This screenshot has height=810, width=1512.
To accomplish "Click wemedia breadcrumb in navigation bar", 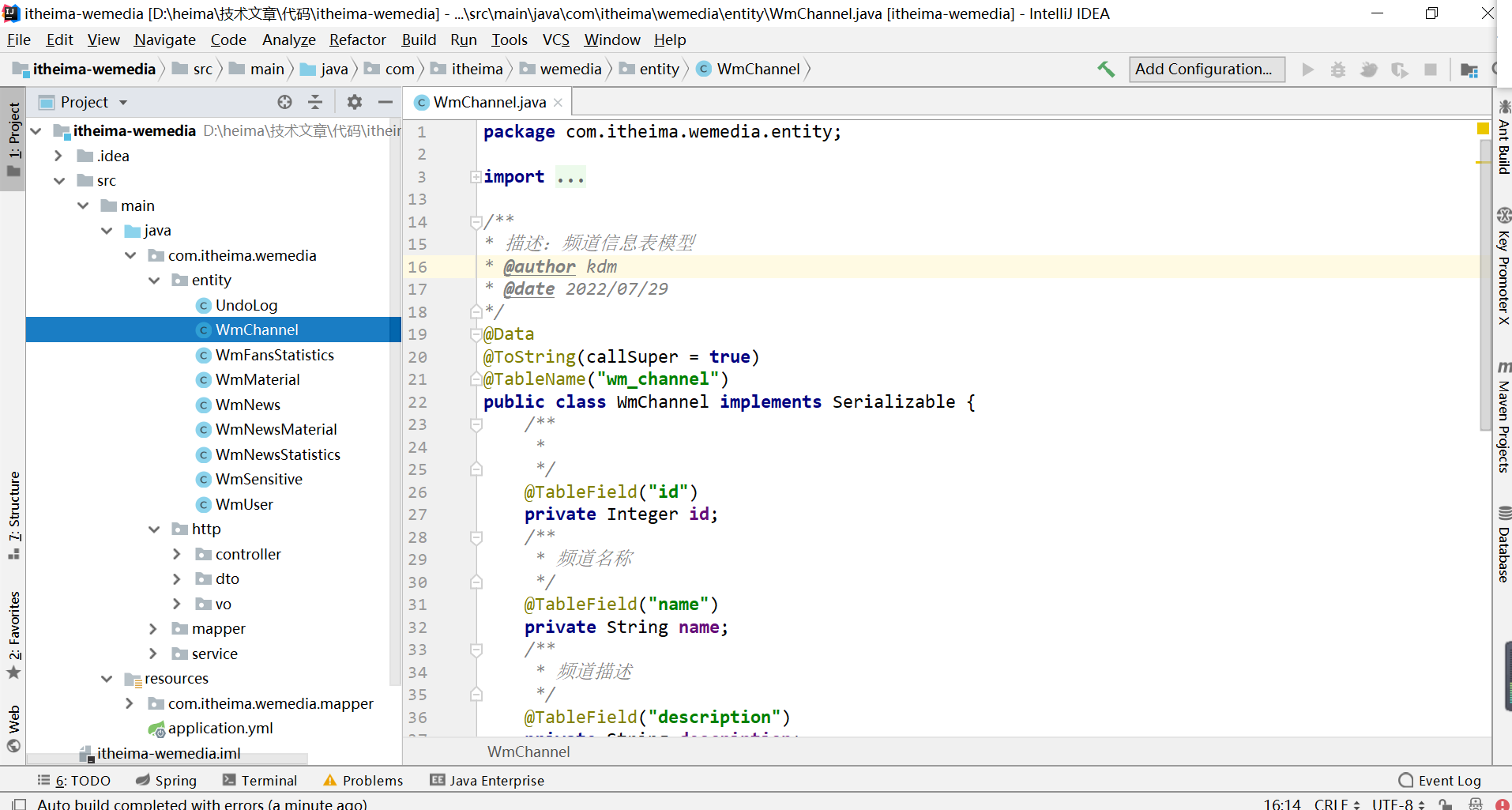I will [x=561, y=70].
